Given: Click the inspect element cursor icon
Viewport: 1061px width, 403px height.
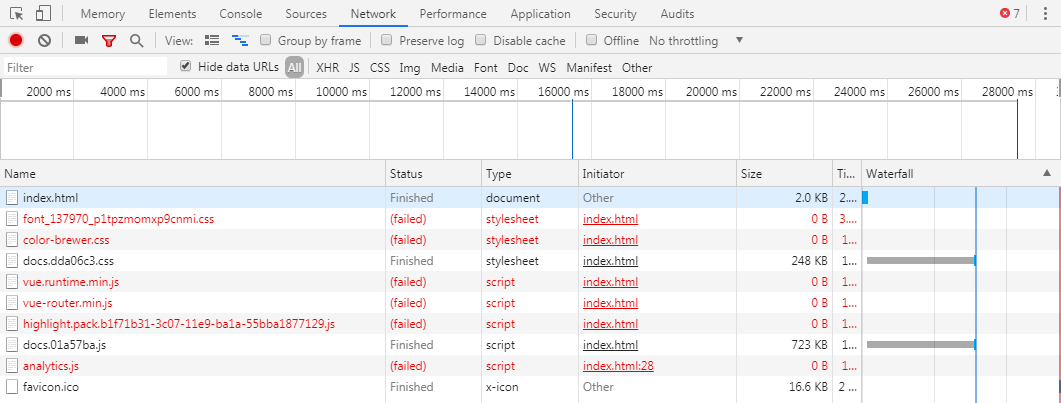Looking at the screenshot, I should click(17, 14).
